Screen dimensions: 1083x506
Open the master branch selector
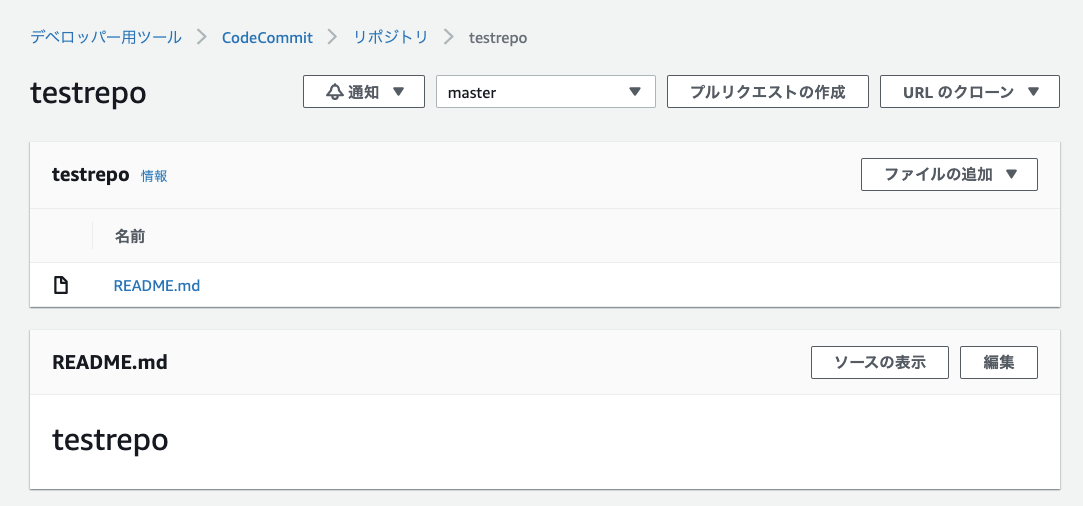[546, 92]
